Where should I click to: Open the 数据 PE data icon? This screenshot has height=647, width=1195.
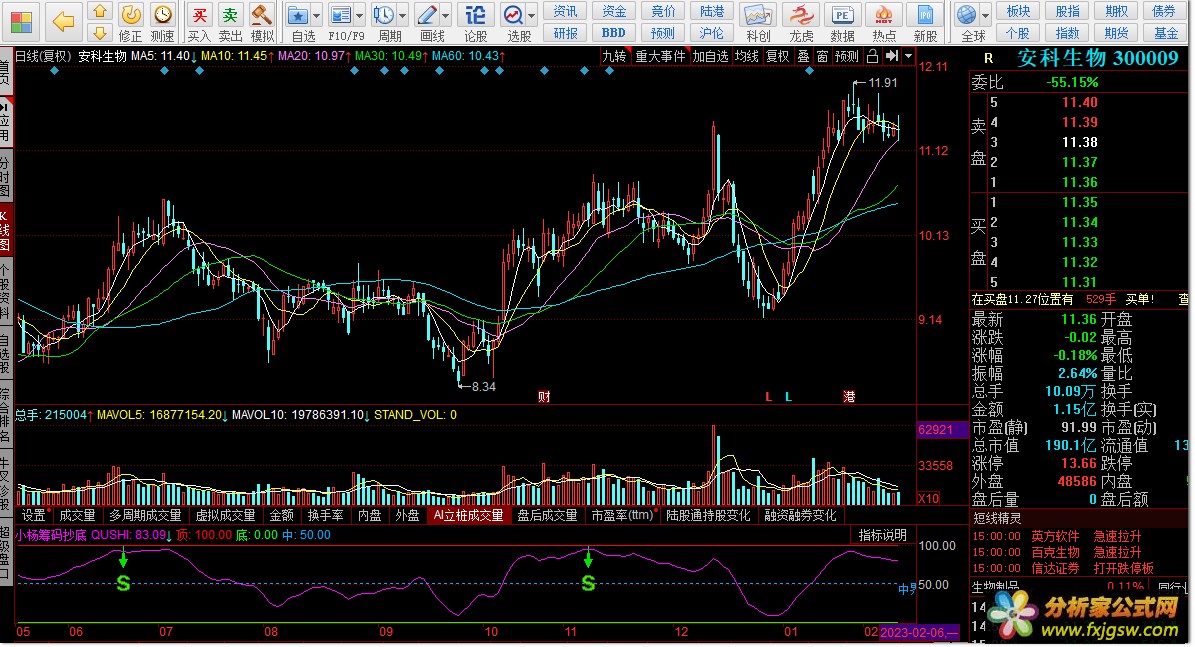coord(842,22)
